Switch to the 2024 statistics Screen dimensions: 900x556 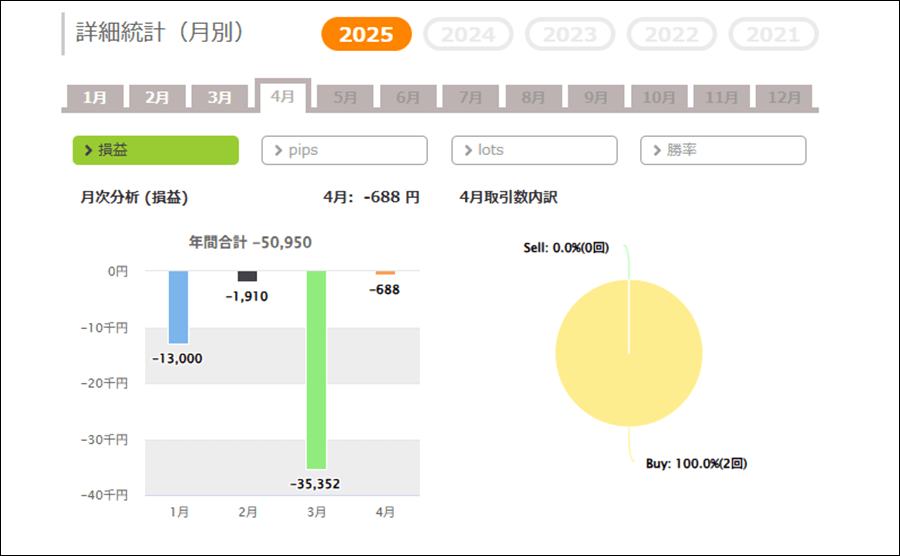[x=468, y=34]
